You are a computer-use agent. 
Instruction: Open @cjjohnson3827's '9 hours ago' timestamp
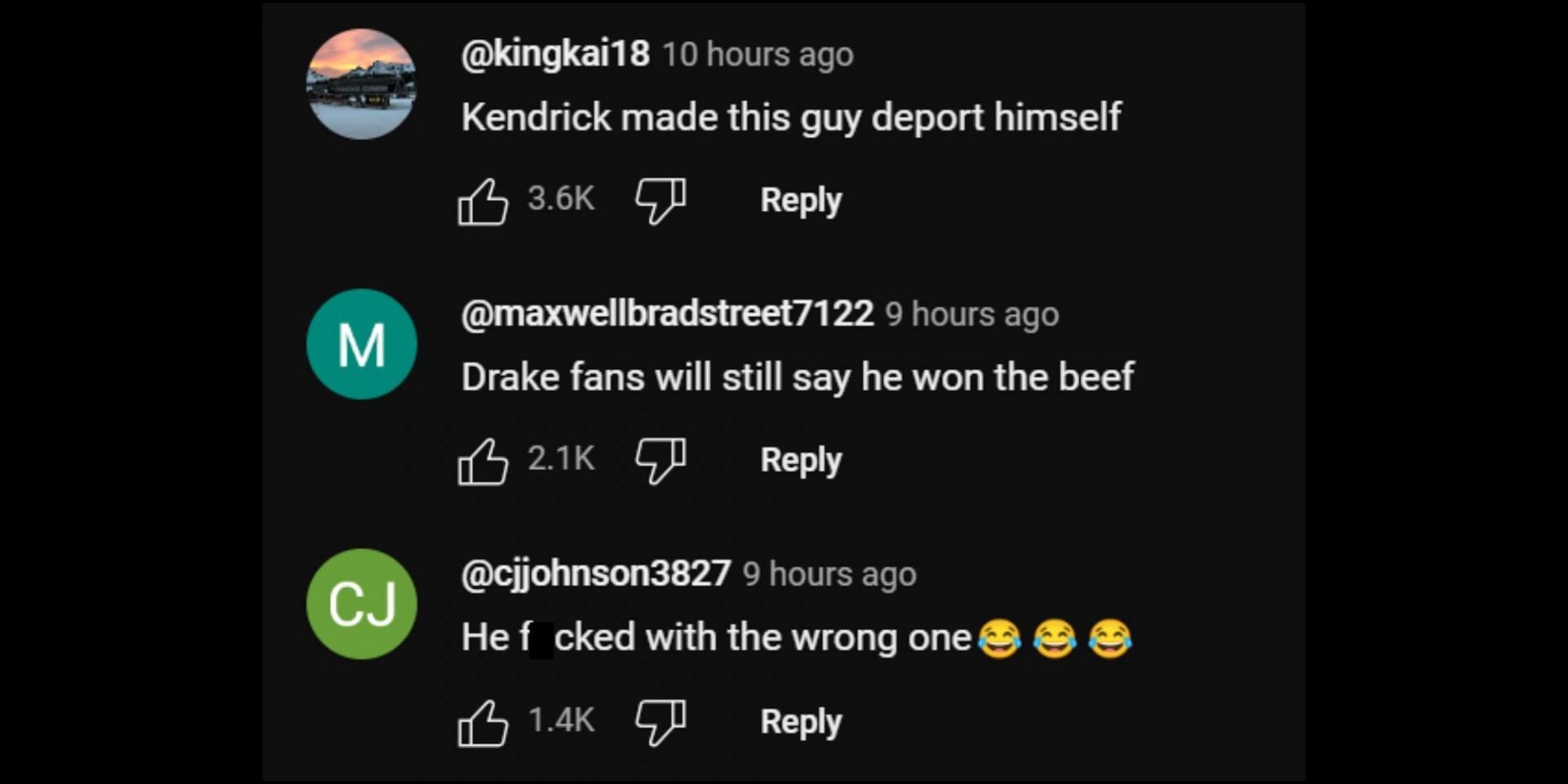[830, 575]
